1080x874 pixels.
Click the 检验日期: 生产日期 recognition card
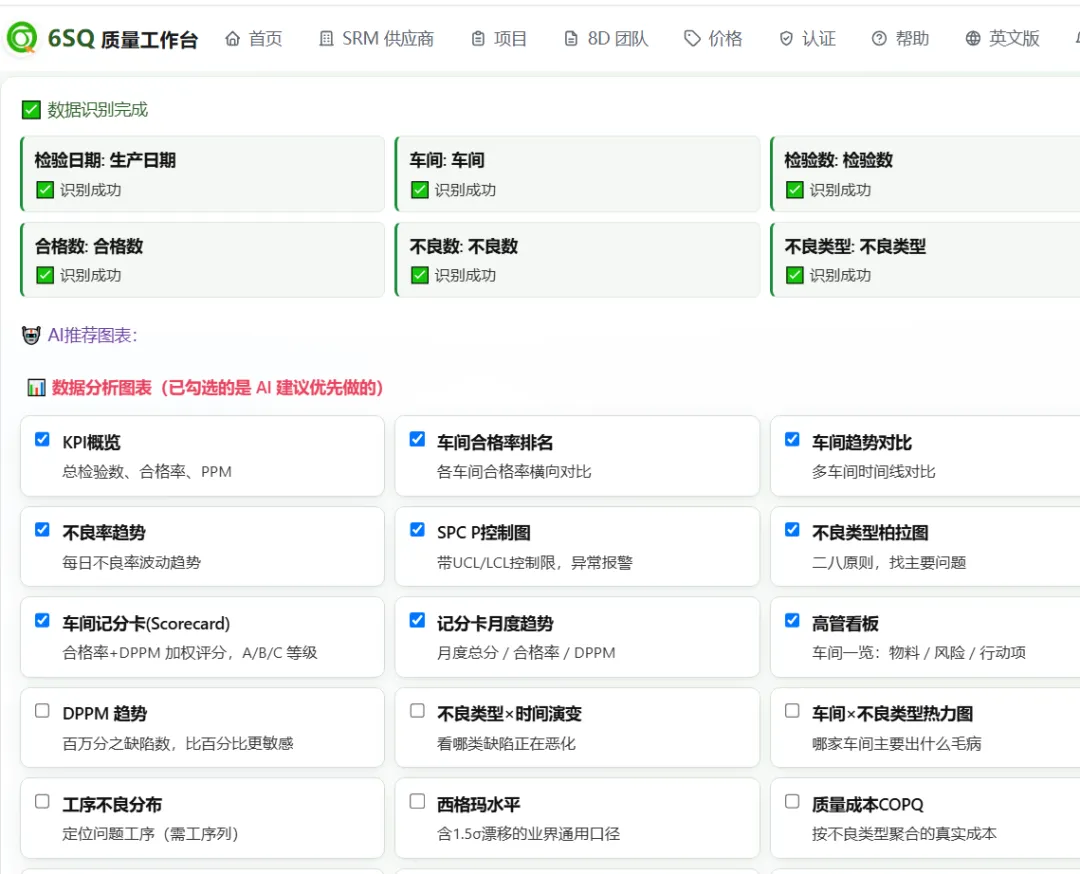pos(202,174)
